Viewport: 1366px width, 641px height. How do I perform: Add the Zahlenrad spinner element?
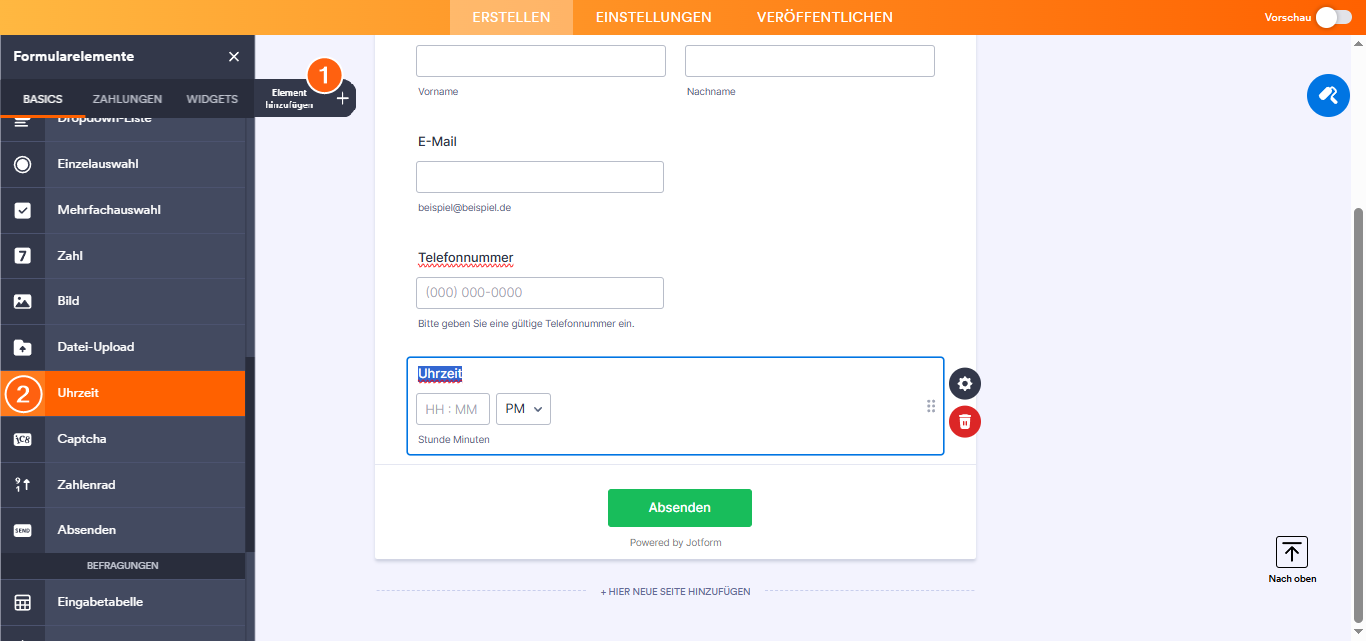point(22,485)
